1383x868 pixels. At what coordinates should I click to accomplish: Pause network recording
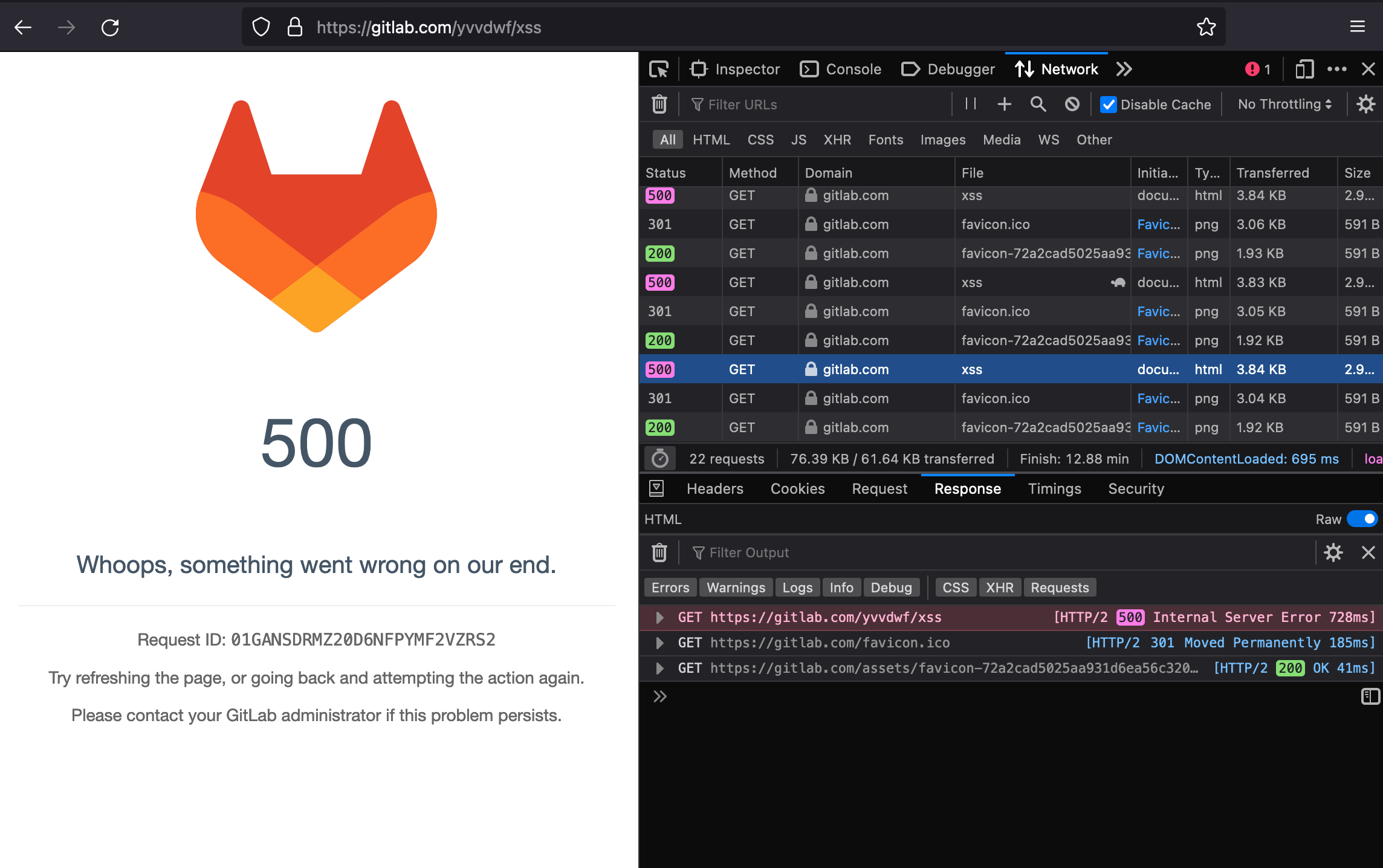click(x=970, y=104)
